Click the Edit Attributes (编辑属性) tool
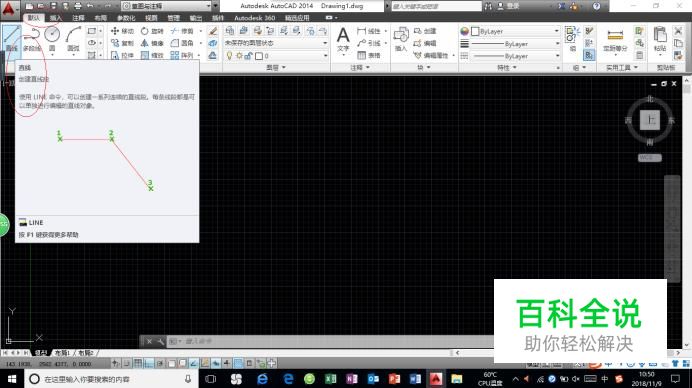 click(x=431, y=56)
